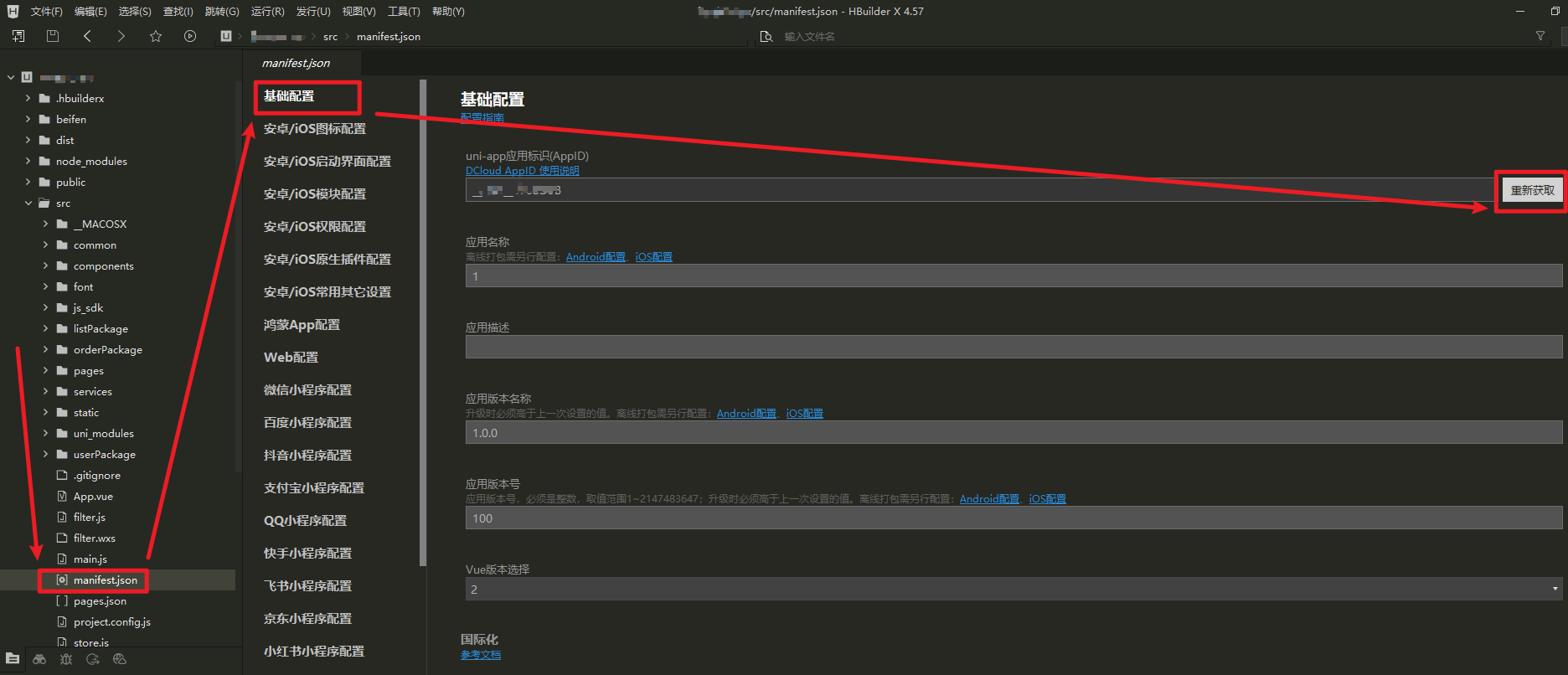Open DCloud AppID 使用说明 link

523,170
